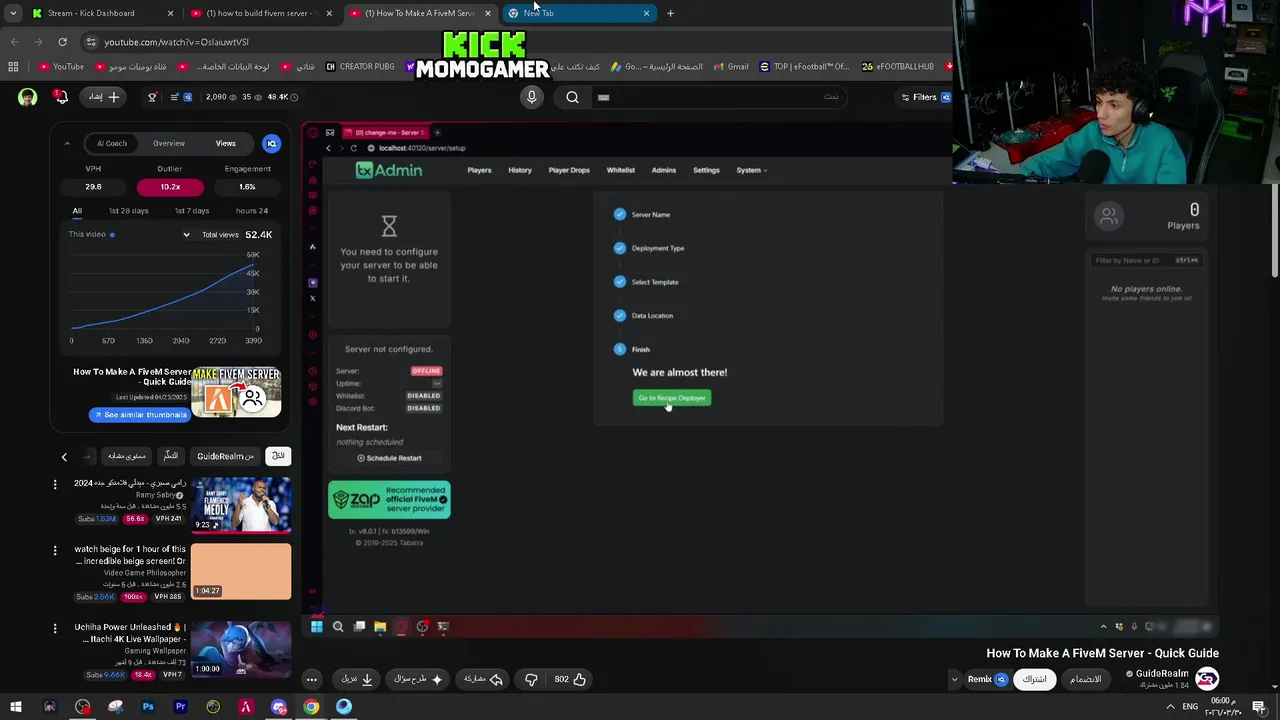Click site info icon in address bar

pos(91,42)
